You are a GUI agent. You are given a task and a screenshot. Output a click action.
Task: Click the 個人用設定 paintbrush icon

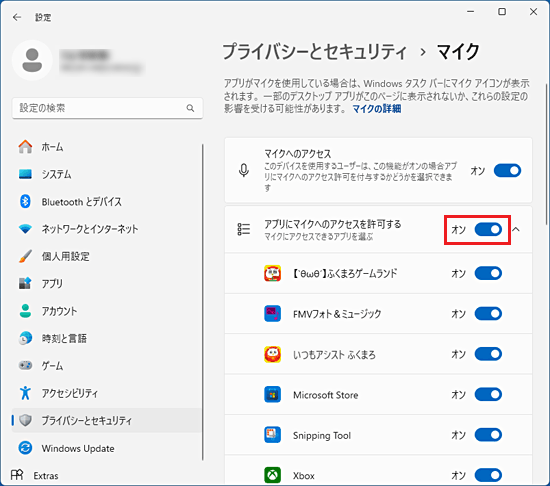(25, 256)
